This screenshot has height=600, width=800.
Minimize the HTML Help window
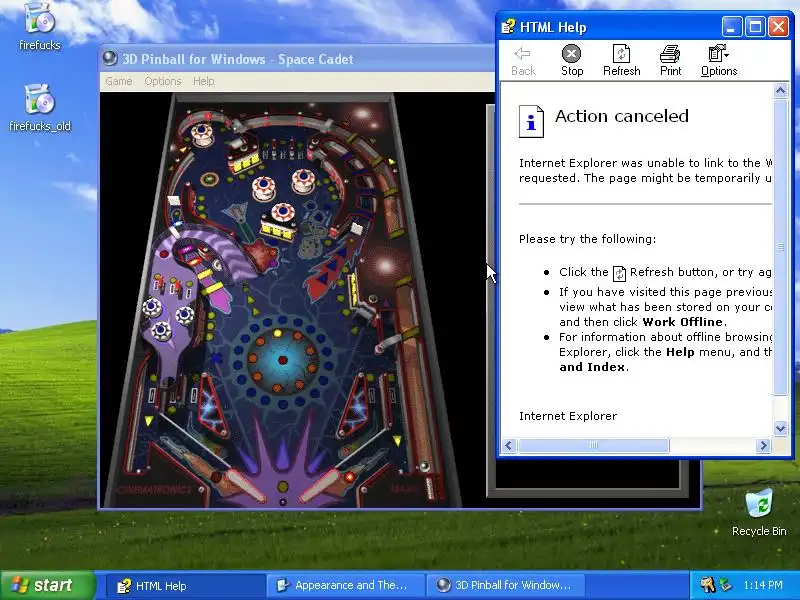click(732, 27)
